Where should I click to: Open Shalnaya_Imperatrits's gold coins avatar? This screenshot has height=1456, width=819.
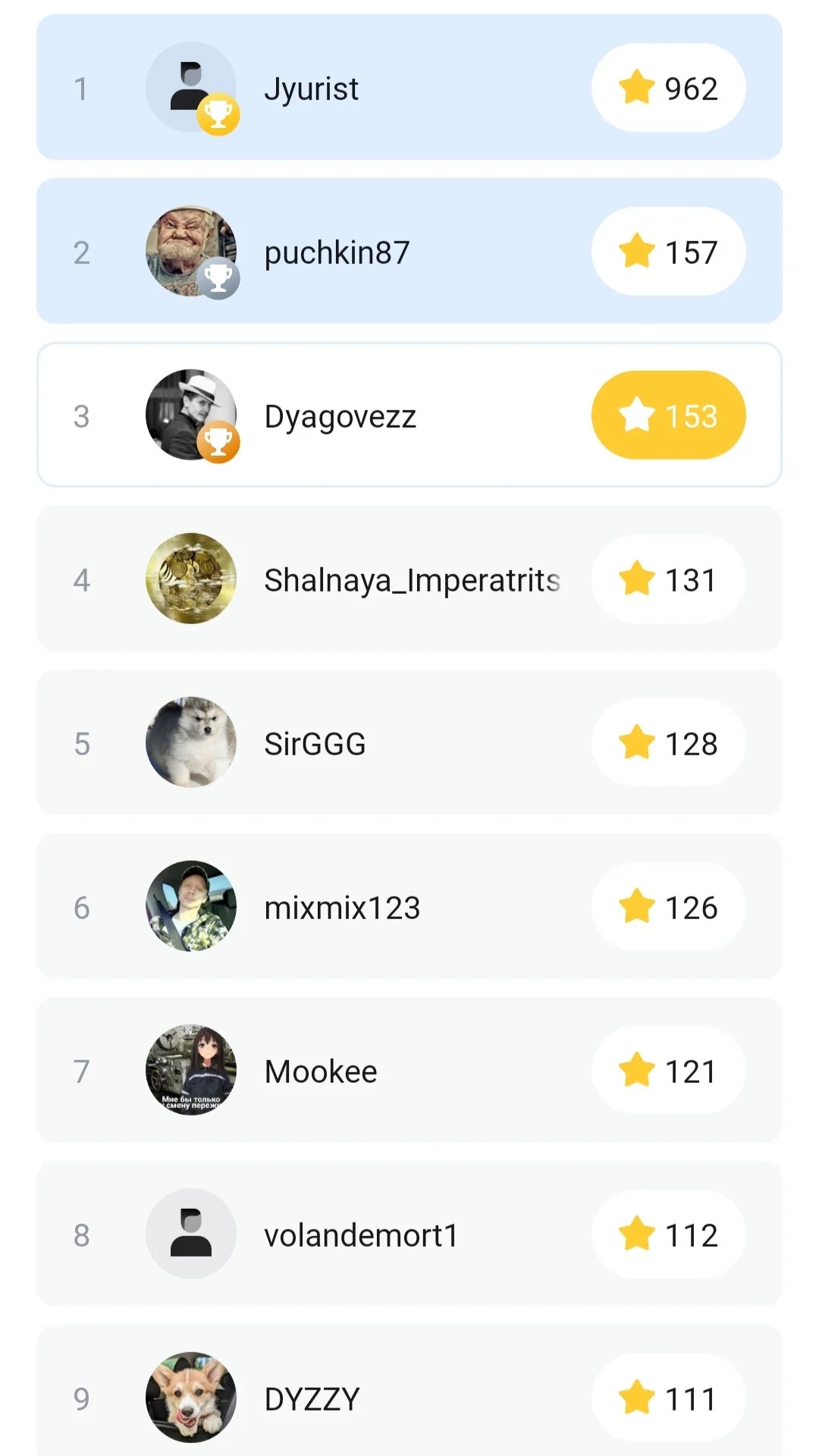pyautogui.click(x=191, y=579)
